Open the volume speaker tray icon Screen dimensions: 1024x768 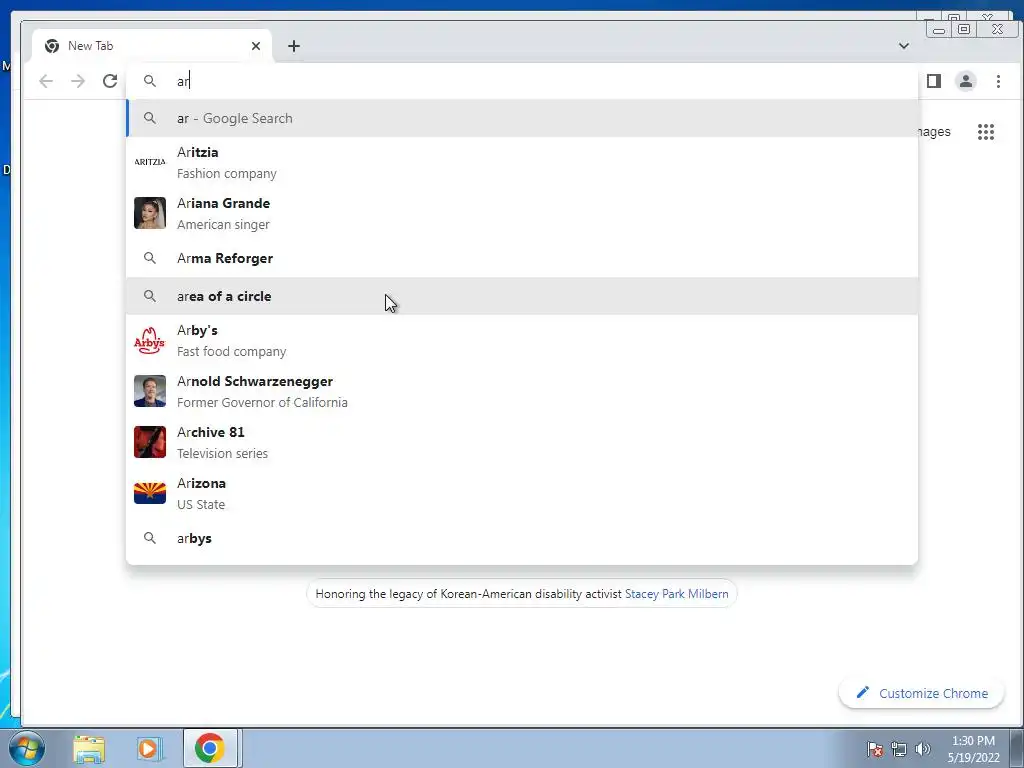[922, 749]
